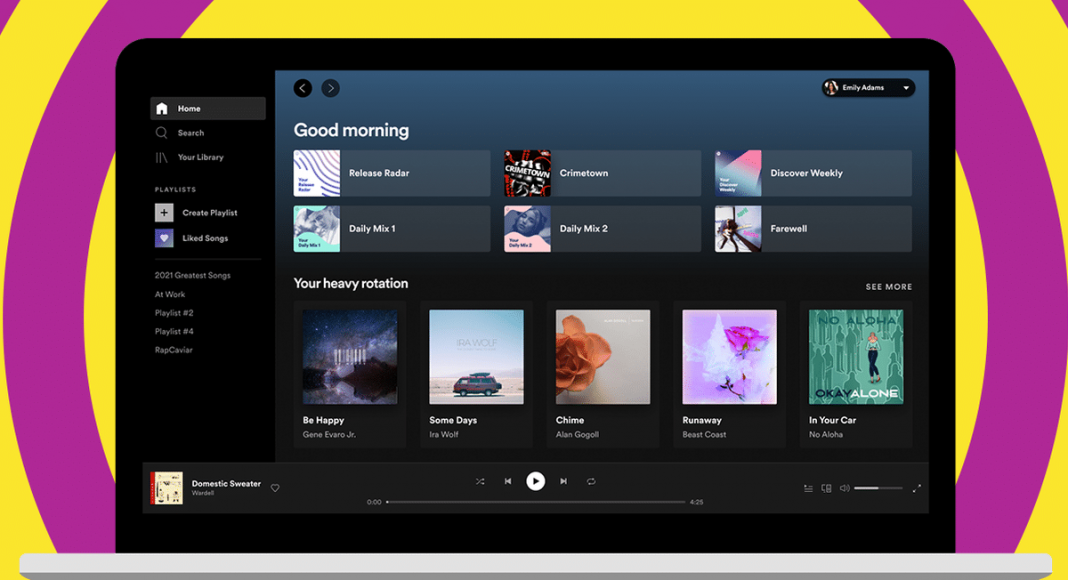Viewport: 1068px width, 580px height.
Task: Go back with the left arrow button
Action: (x=303, y=88)
